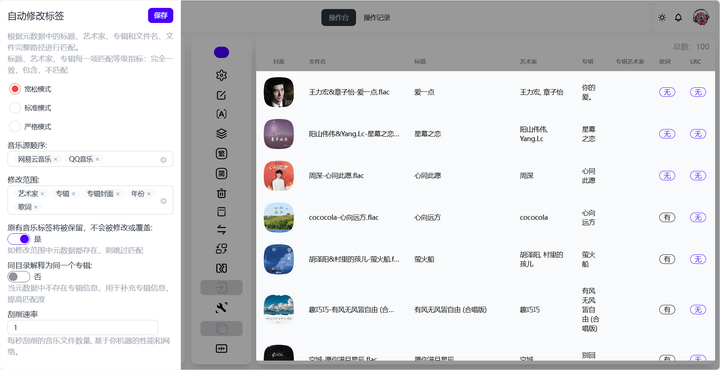Open settings via the sidebar gear icon
The image size is (720, 370).
pyautogui.click(x=221, y=75)
